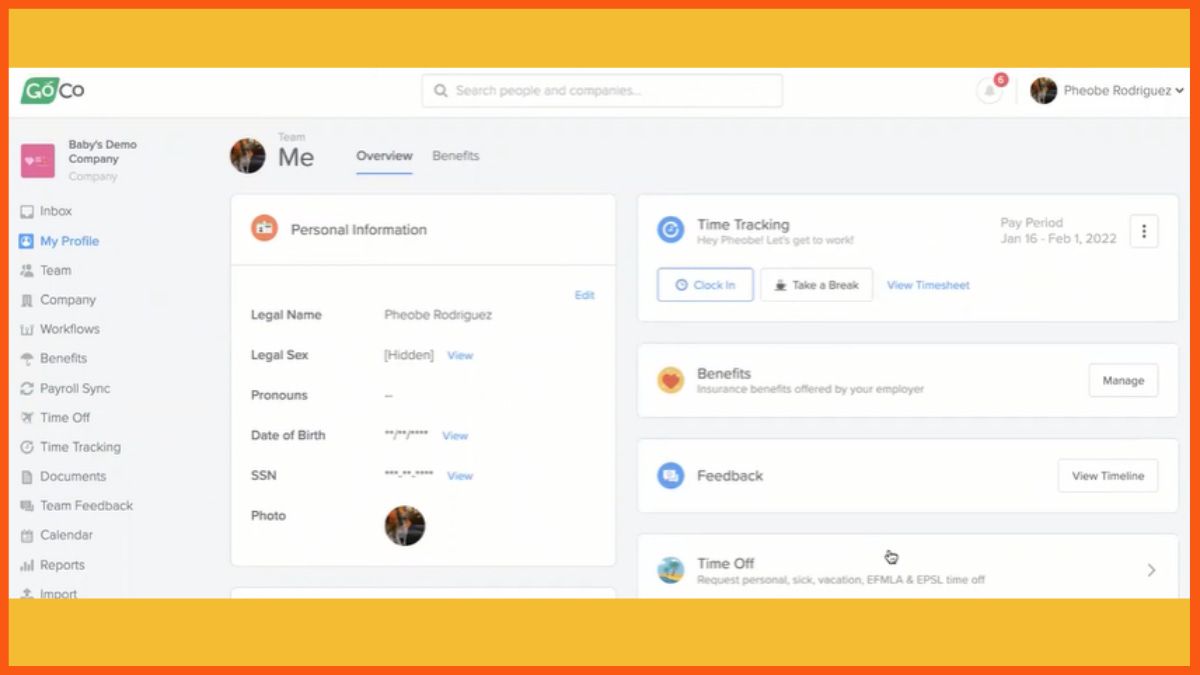Click the notification bell icon
This screenshot has height=675, width=1200.
click(989, 91)
